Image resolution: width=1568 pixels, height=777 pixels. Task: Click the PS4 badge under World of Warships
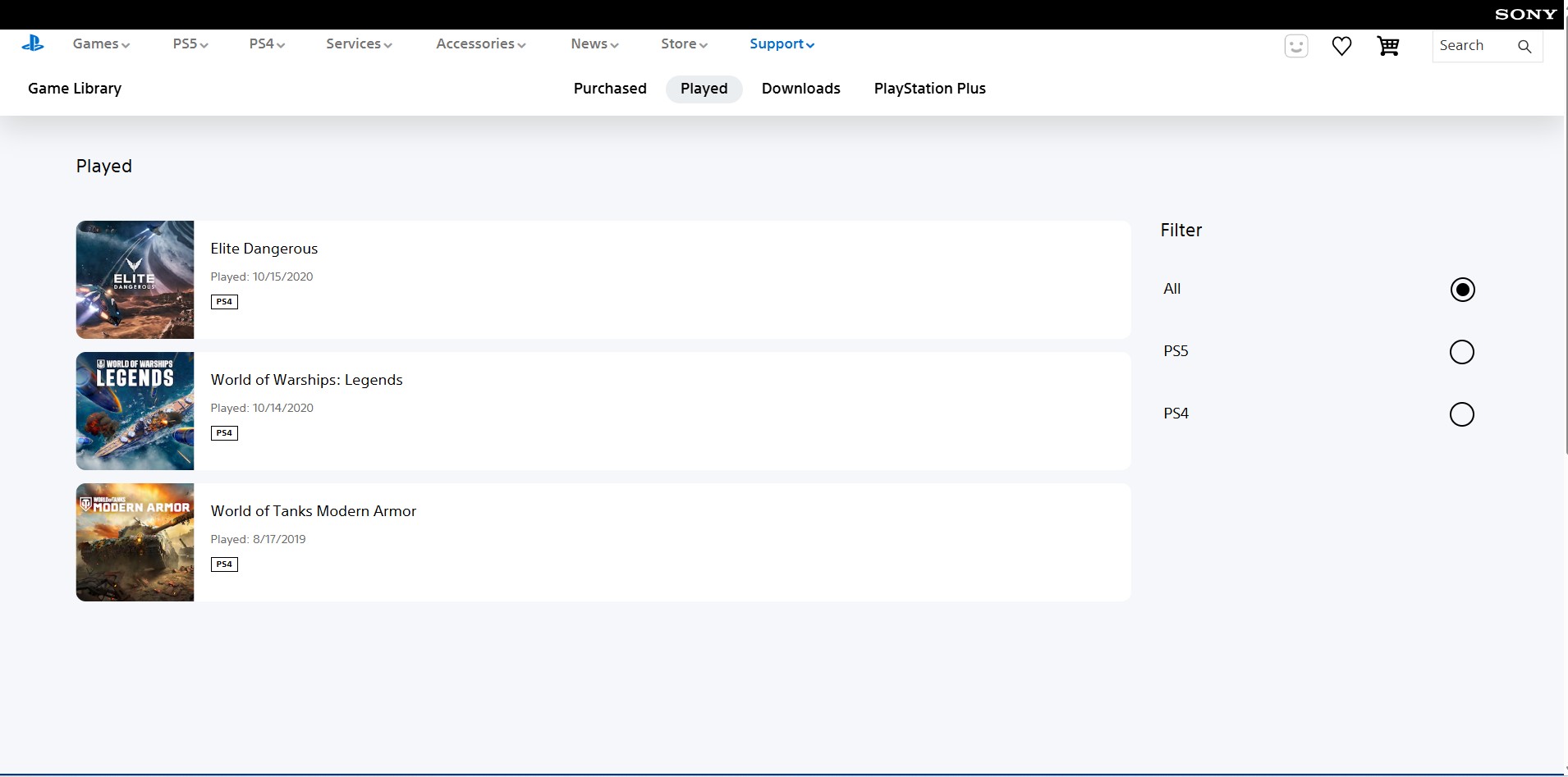pos(224,433)
